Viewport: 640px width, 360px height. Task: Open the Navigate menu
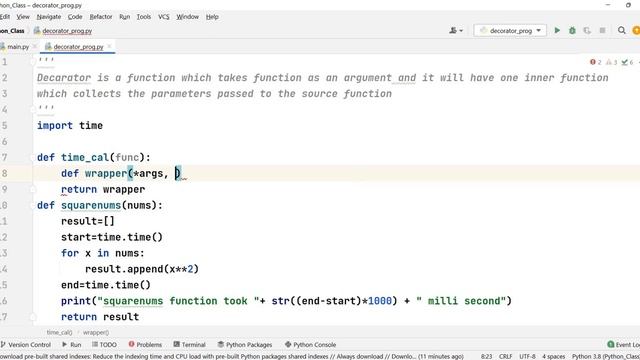[49, 17]
